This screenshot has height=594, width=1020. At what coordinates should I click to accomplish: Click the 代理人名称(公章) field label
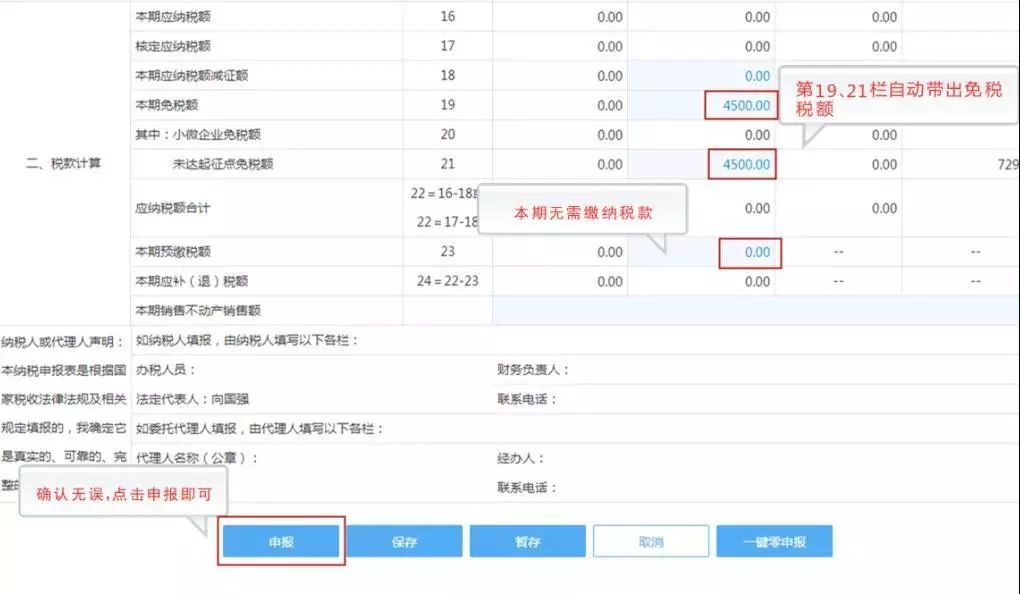[196, 458]
